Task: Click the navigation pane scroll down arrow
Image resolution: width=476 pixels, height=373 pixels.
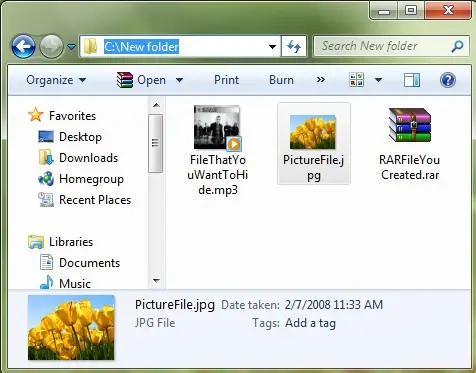Action: (x=156, y=281)
